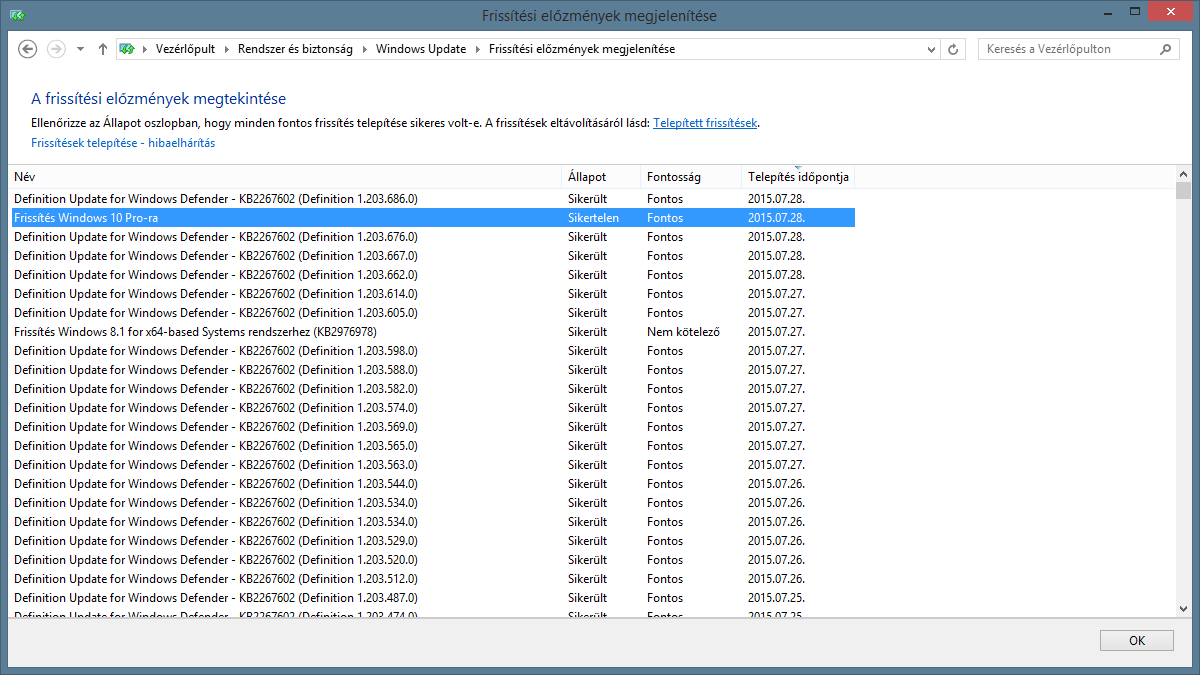Expand the chevron before Vezérlőpult
This screenshot has width=1200, height=675.
(145, 49)
